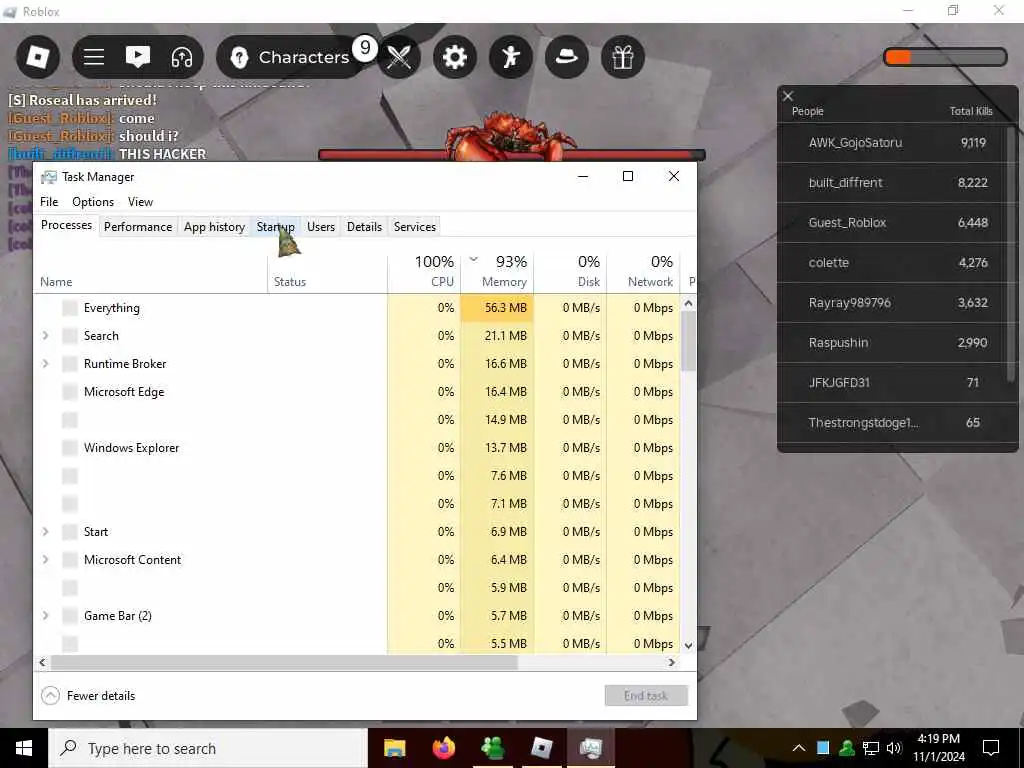Open the volume speaker tray icon
1024x768 pixels.
point(894,748)
